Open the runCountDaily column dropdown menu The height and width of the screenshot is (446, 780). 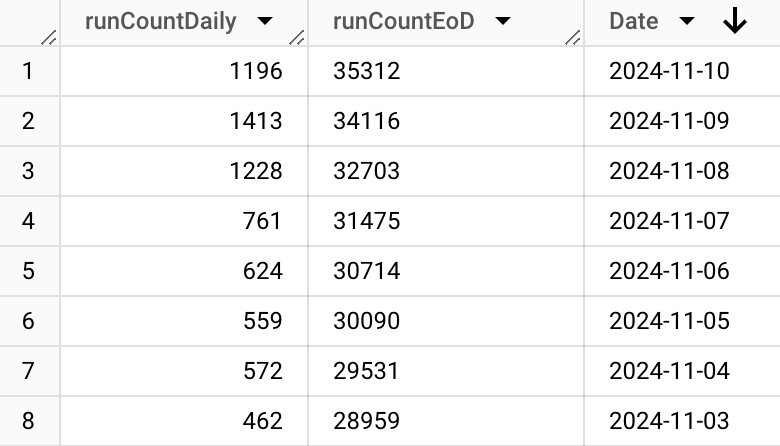tap(265, 21)
